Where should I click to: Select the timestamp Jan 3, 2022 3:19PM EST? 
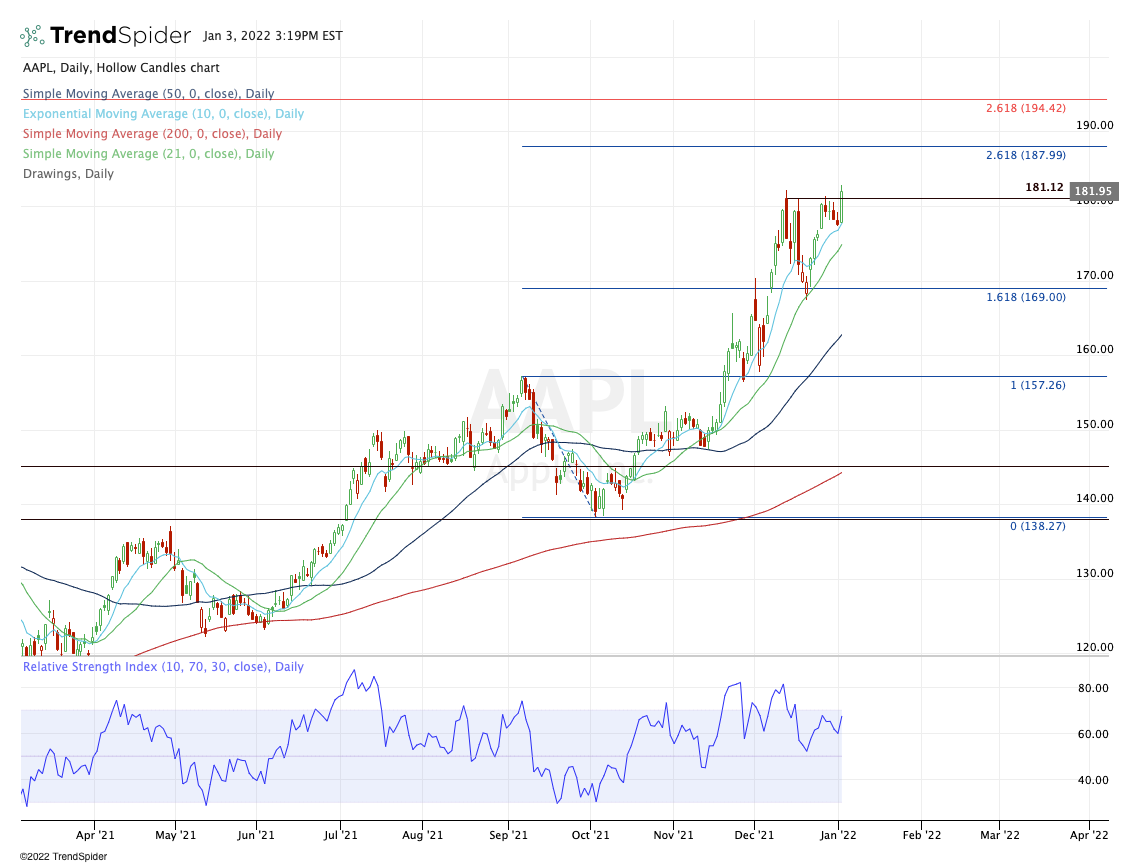tap(273, 36)
